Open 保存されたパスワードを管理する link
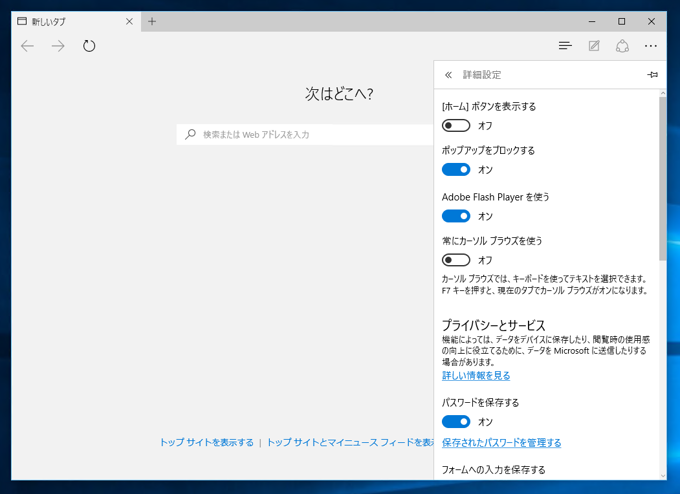The height and width of the screenshot is (494, 680). 501,443
